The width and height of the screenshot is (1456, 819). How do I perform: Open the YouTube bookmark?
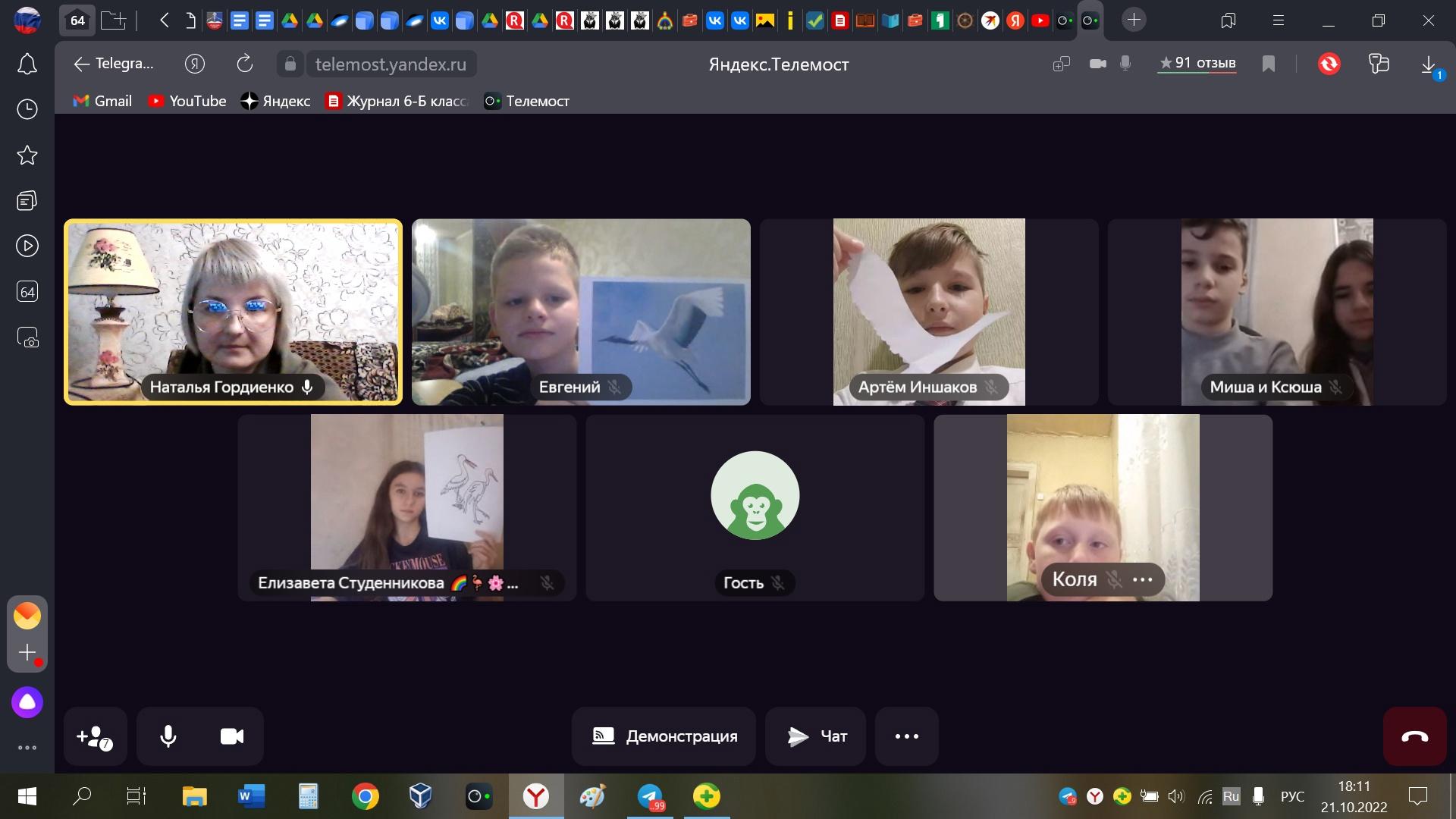point(187,101)
